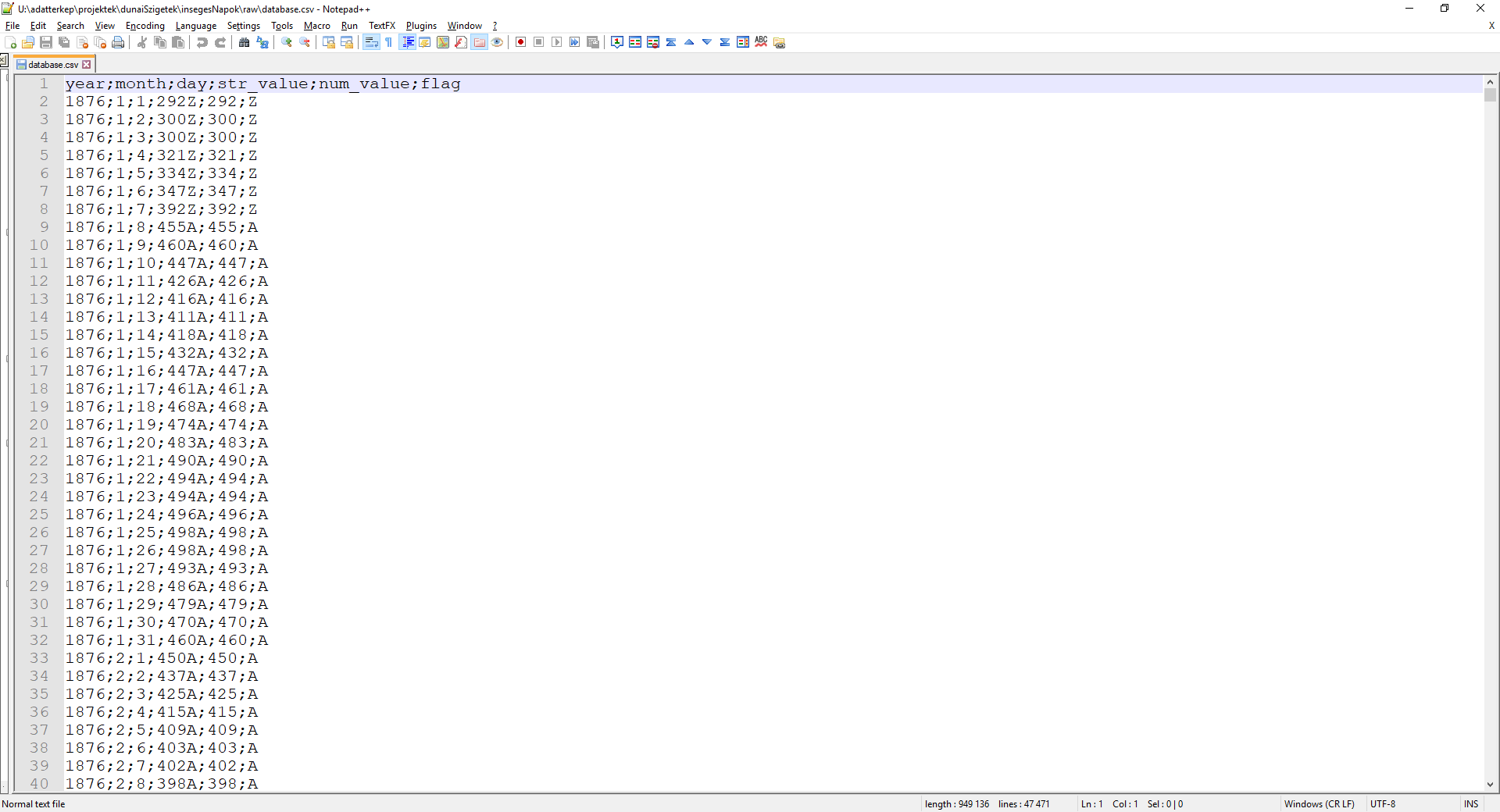Click the Paste toolbar icon
This screenshot has height=812, width=1500.
click(x=178, y=42)
